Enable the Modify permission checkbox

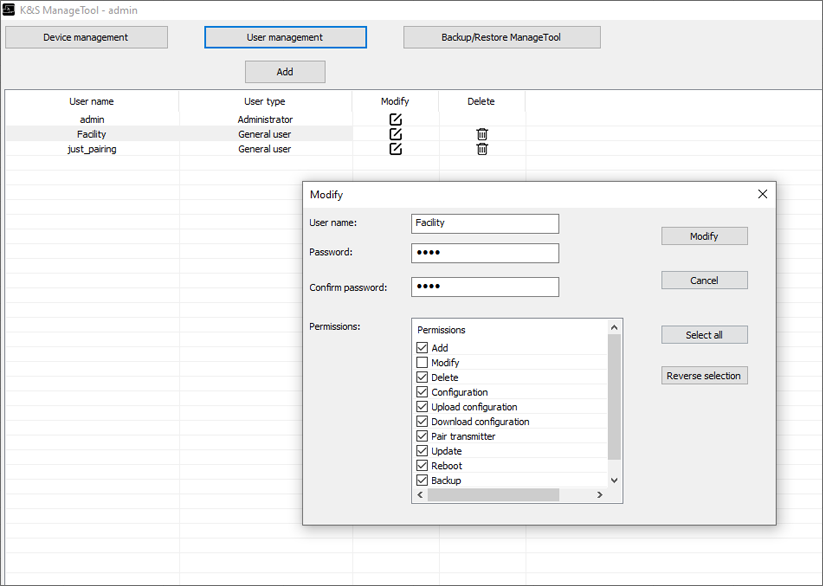point(422,363)
